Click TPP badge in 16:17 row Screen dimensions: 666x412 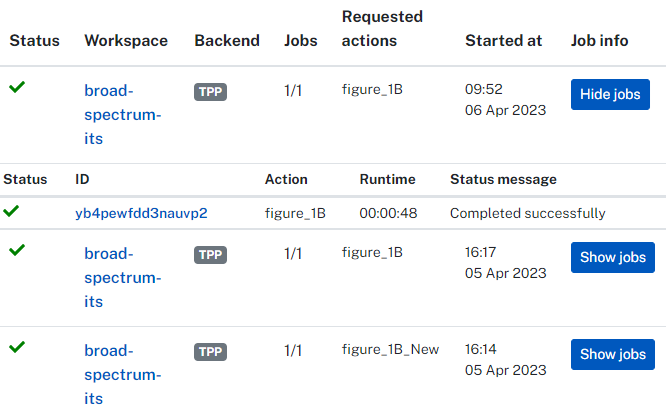pyautogui.click(x=211, y=255)
